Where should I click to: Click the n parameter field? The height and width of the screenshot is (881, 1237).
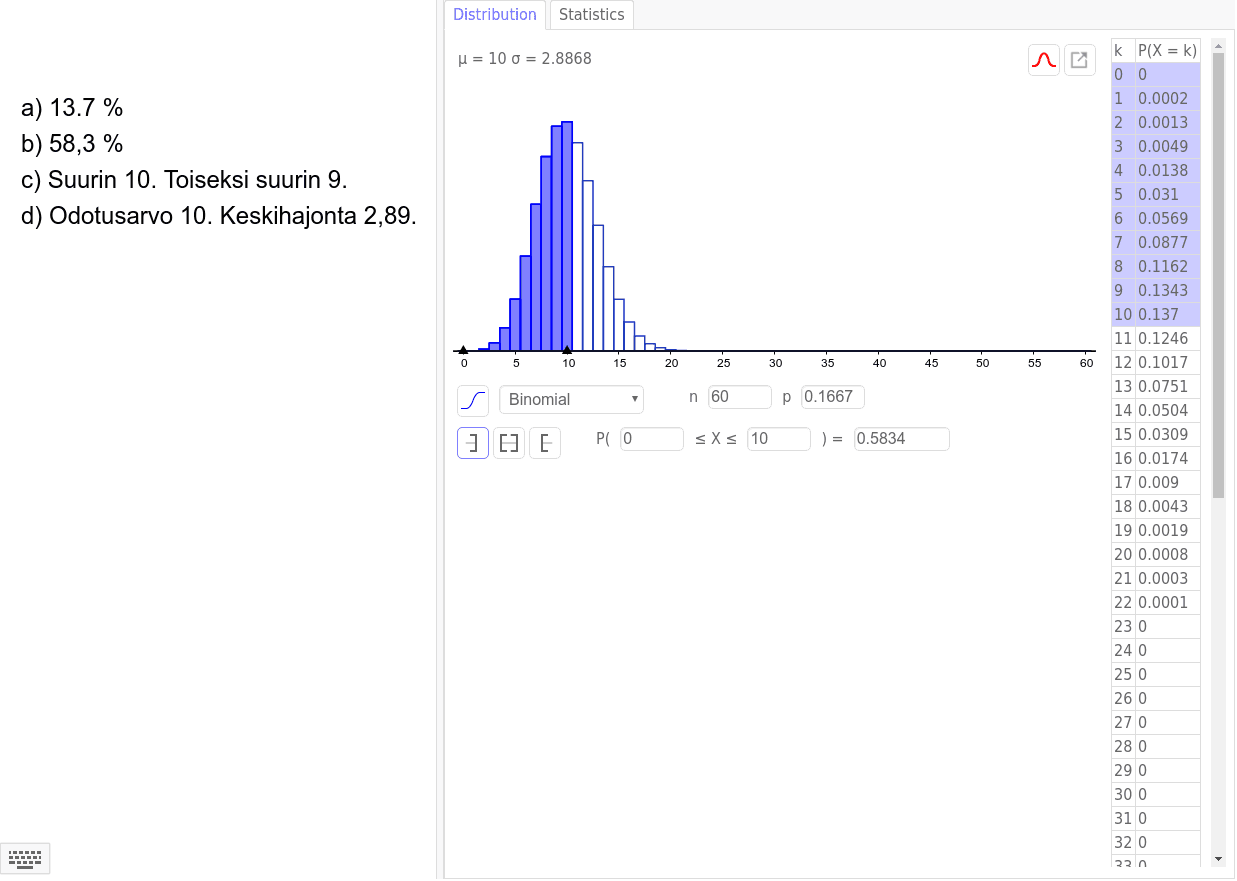[740, 397]
